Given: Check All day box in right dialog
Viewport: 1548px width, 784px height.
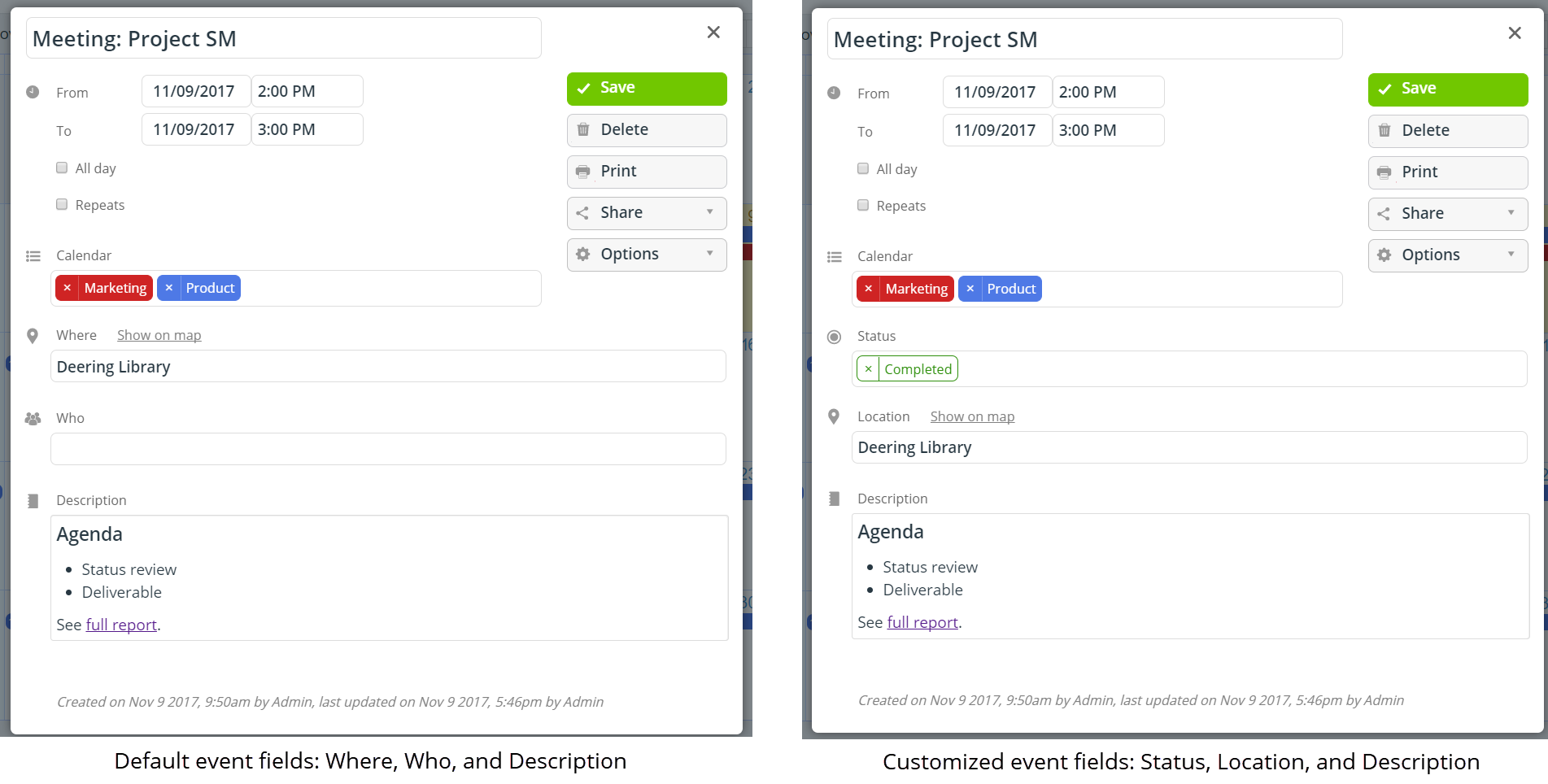Looking at the screenshot, I should coord(863,168).
